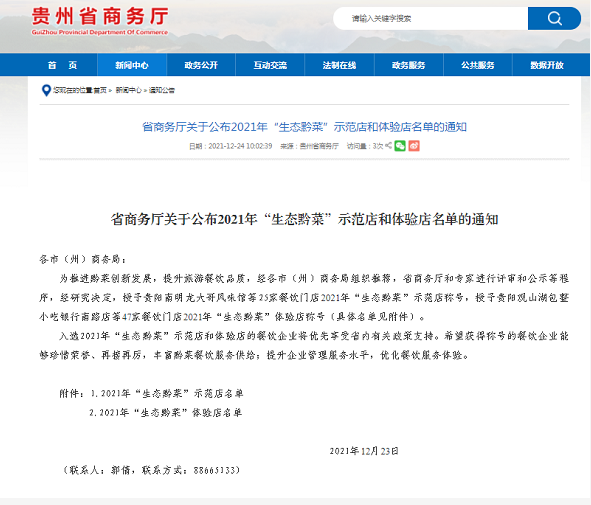
Task: Click the 贵州省商务厅 site logo
Action: tap(100, 21)
